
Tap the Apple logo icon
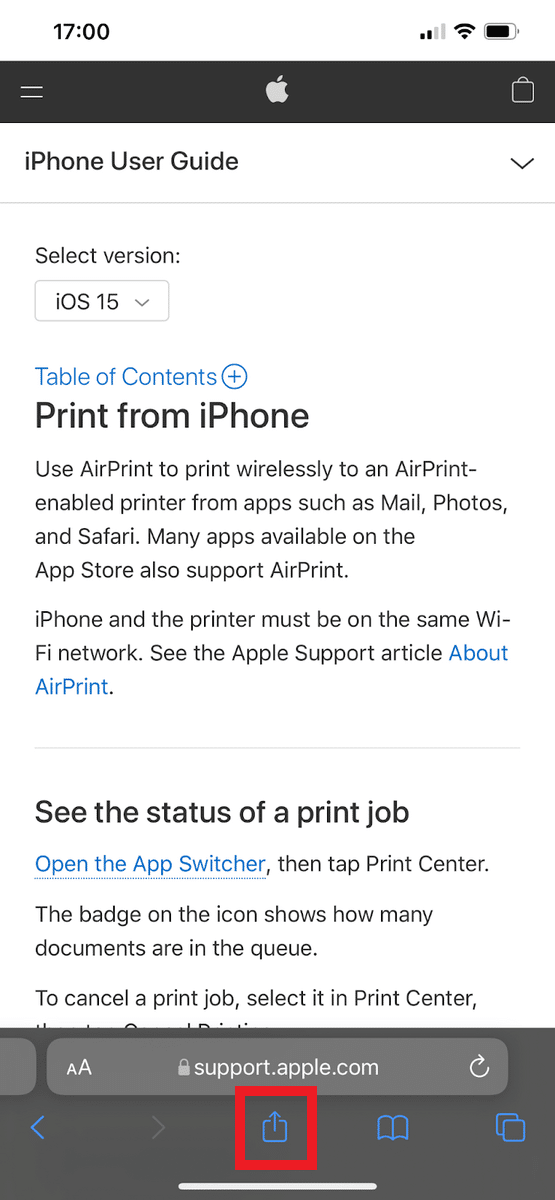277,91
